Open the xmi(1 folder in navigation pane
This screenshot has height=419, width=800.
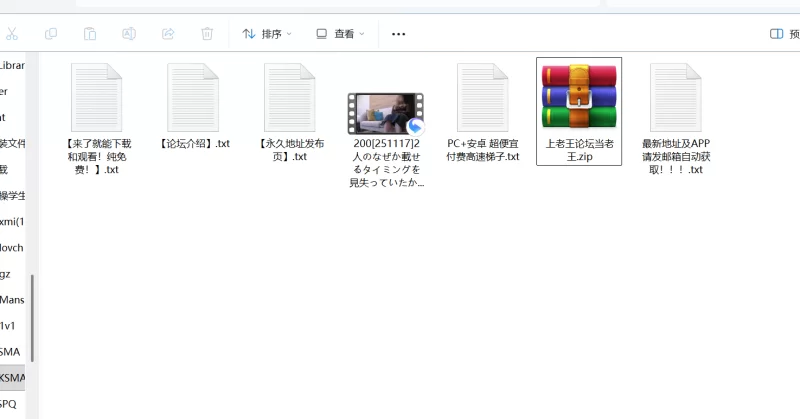point(12,222)
